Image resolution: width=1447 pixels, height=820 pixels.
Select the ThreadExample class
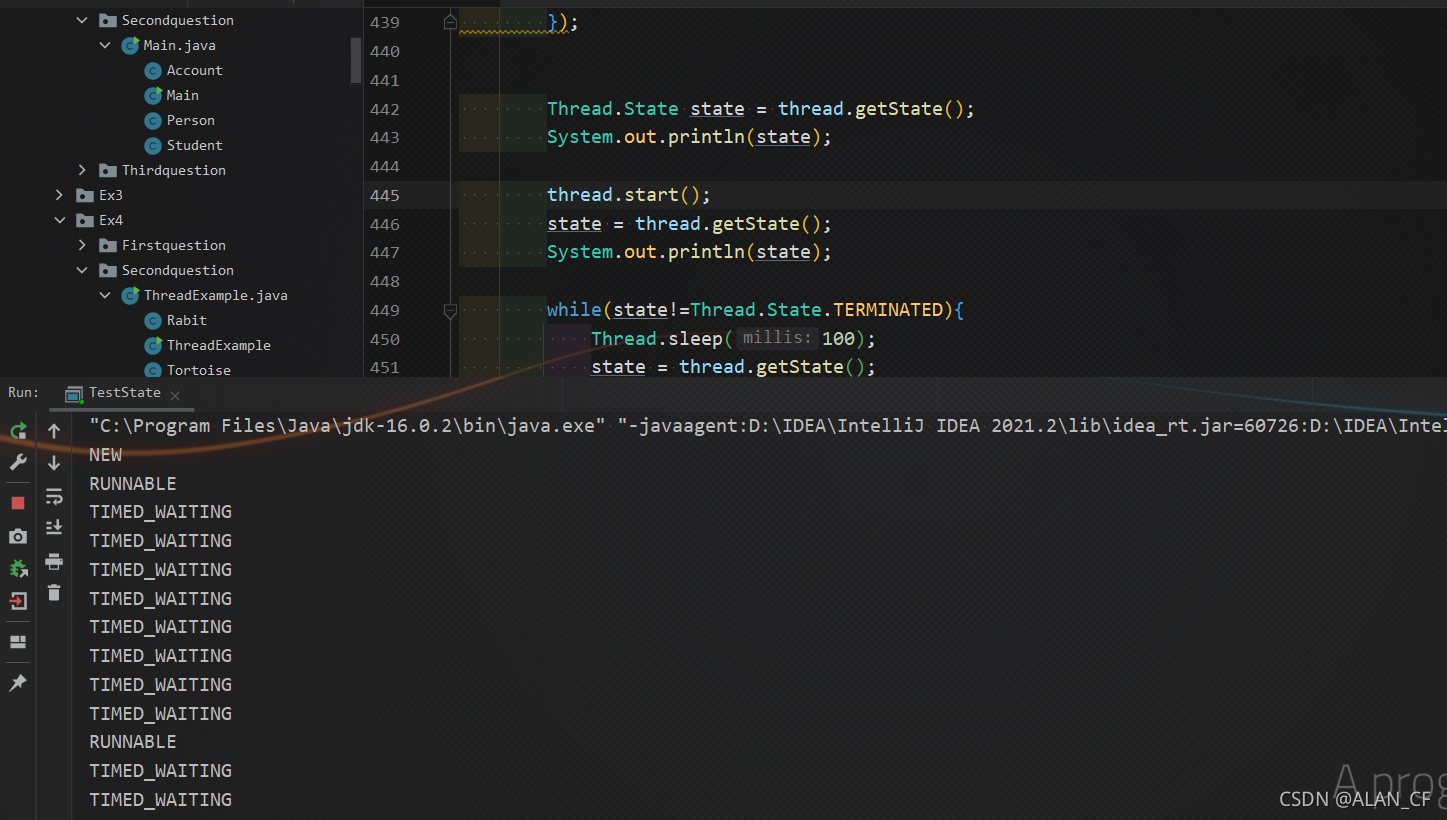207,345
